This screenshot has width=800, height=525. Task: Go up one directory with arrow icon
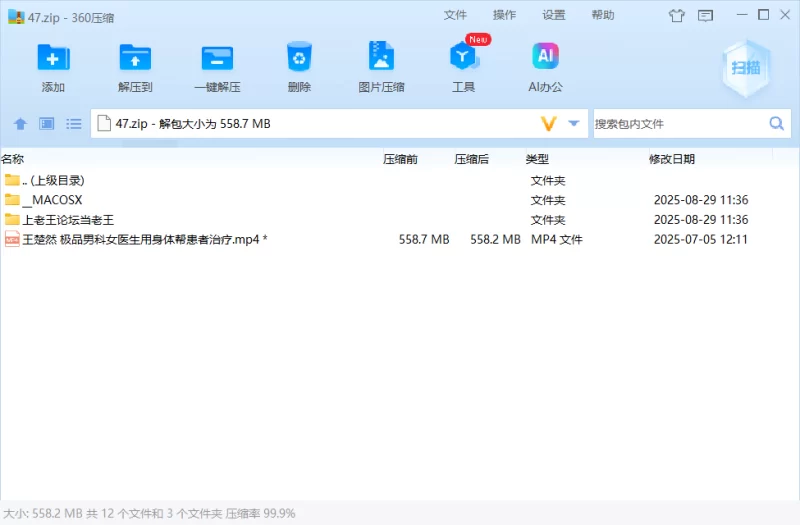coord(20,123)
